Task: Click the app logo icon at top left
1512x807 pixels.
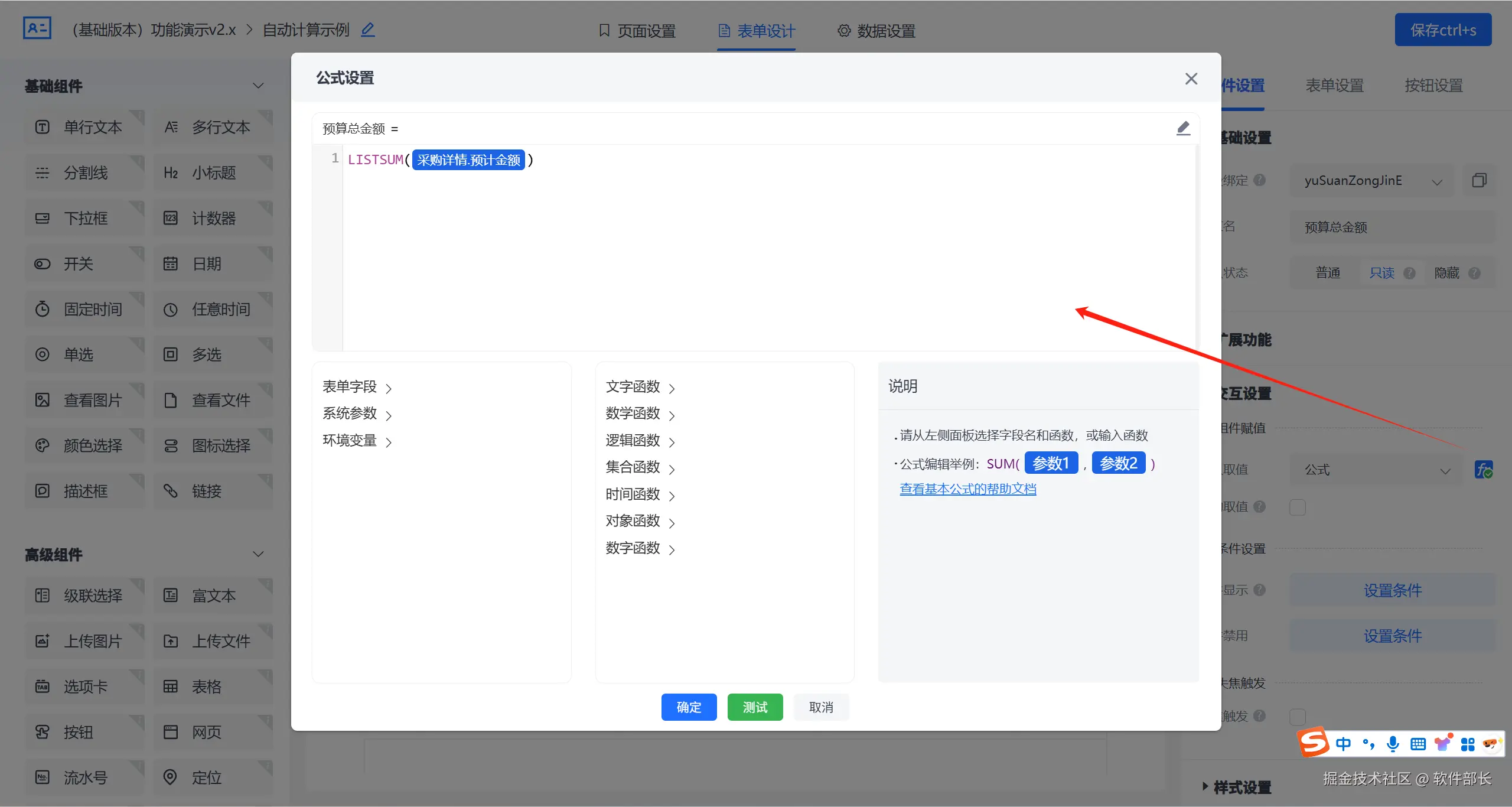Action: click(x=37, y=28)
